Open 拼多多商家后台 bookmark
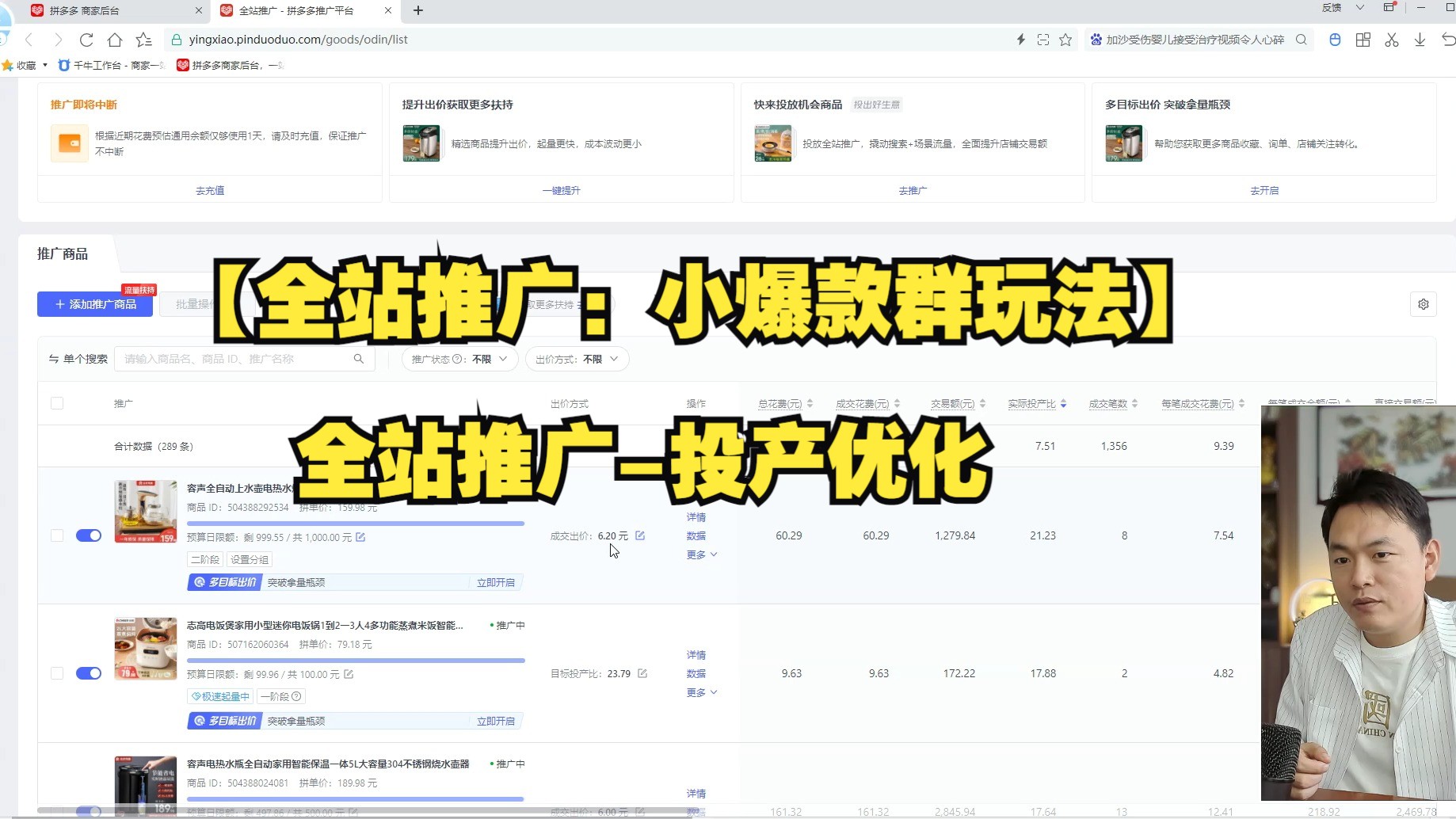 pyautogui.click(x=230, y=65)
